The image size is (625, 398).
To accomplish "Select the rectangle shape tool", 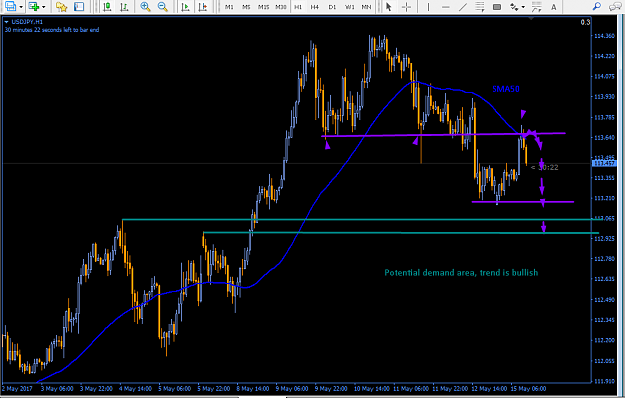I will click(x=497, y=6).
